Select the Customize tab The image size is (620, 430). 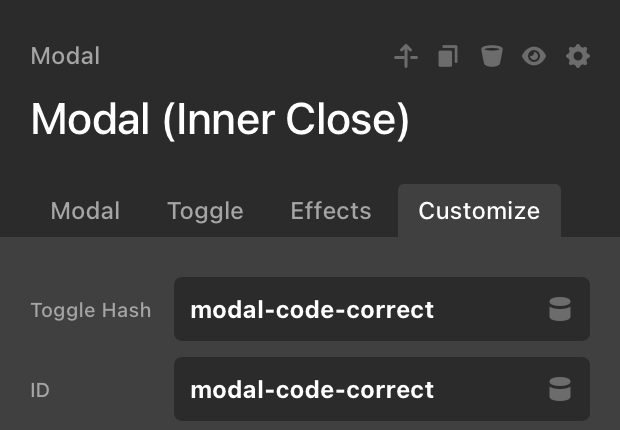click(479, 211)
